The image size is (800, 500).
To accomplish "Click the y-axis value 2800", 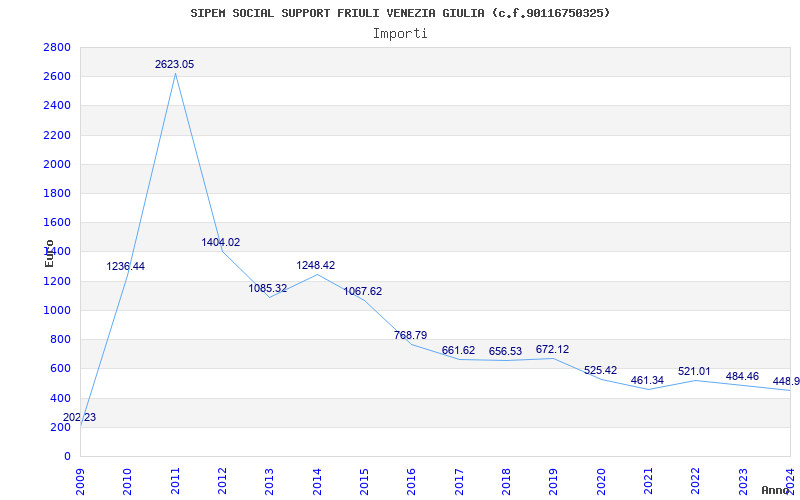I will (x=57, y=47).
